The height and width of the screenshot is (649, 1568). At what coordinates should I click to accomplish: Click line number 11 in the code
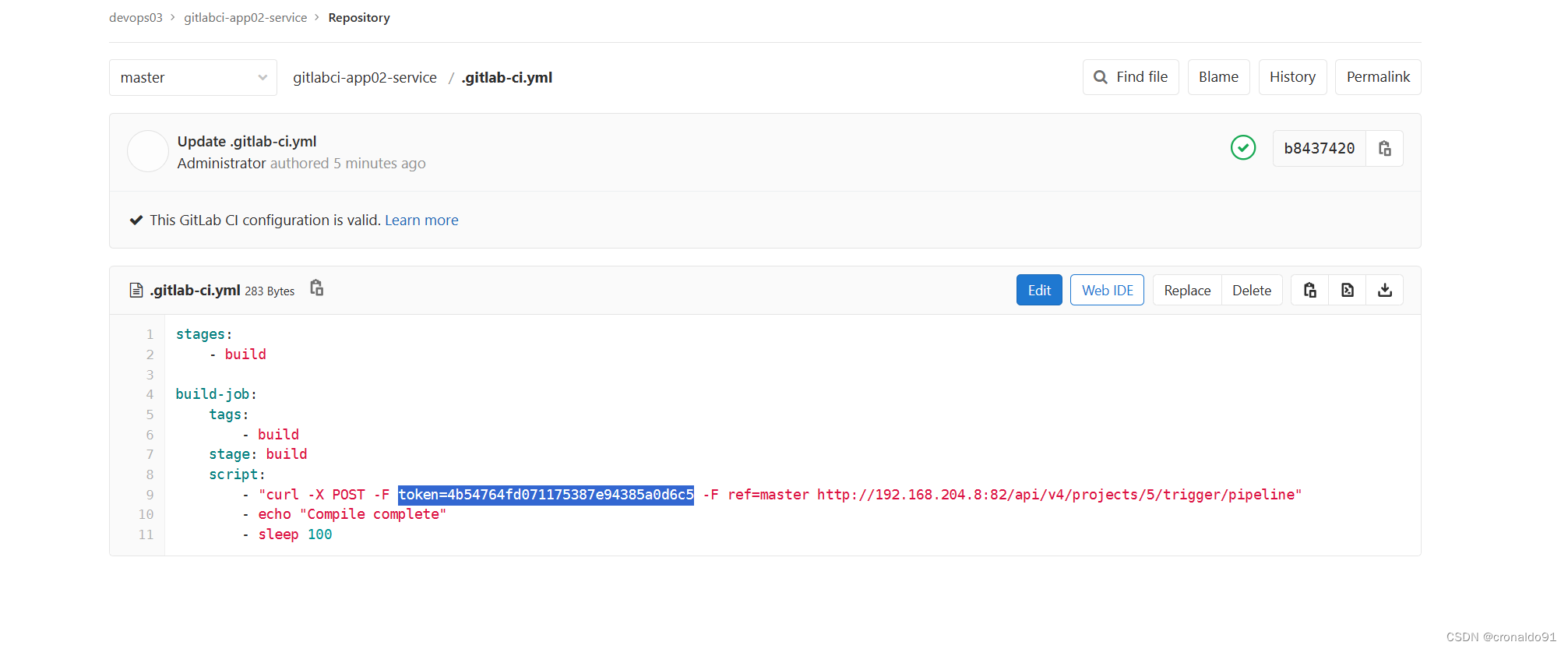pos(146,534)
